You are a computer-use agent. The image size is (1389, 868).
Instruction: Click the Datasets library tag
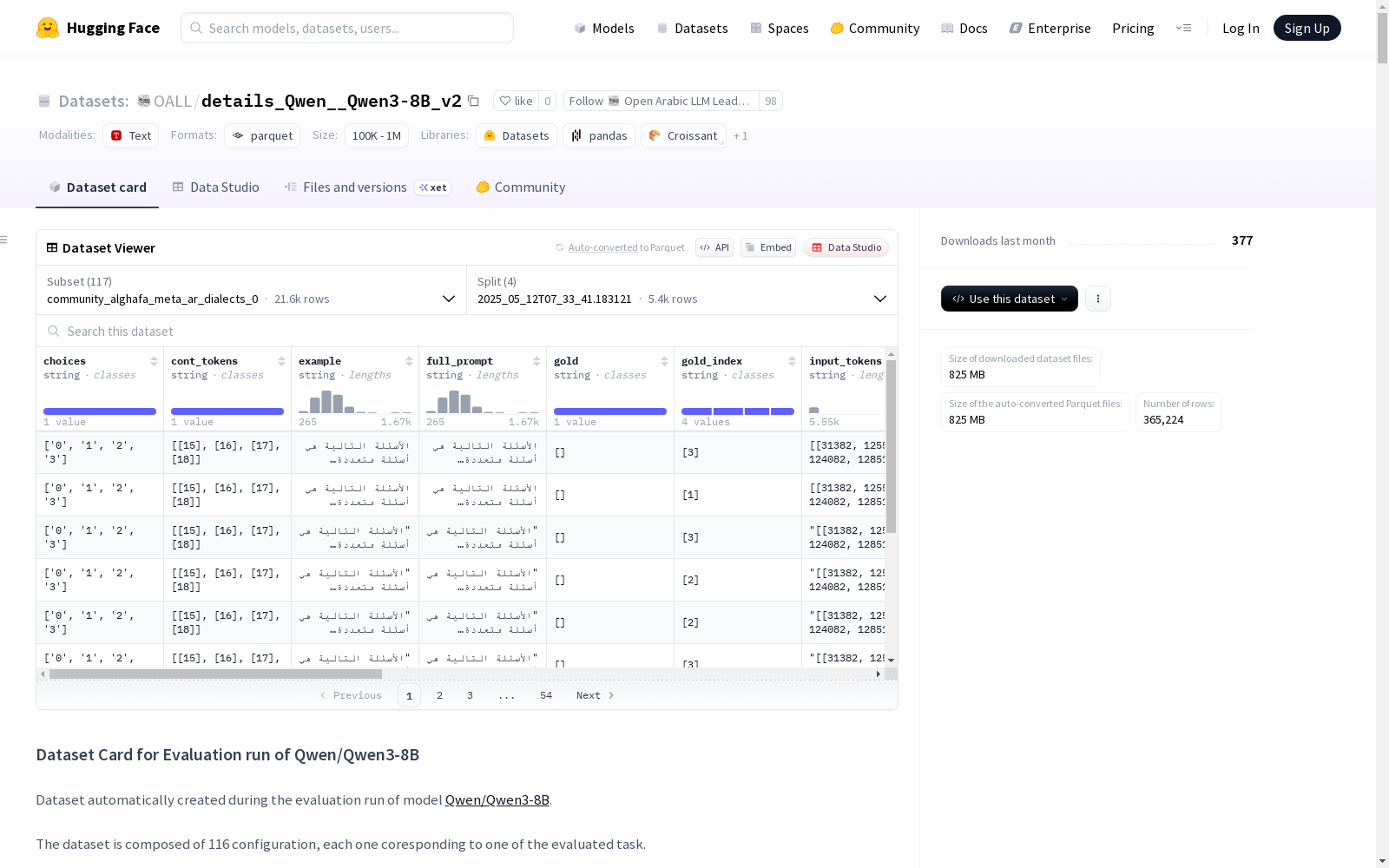pyautogui.click(x=517, y=135)
